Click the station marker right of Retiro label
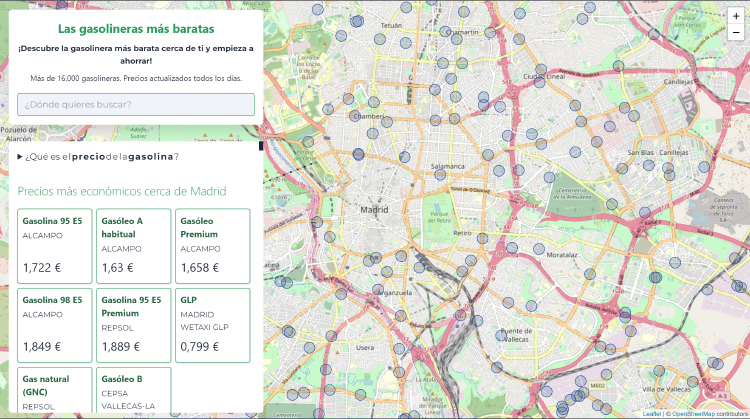 (483, 238)
